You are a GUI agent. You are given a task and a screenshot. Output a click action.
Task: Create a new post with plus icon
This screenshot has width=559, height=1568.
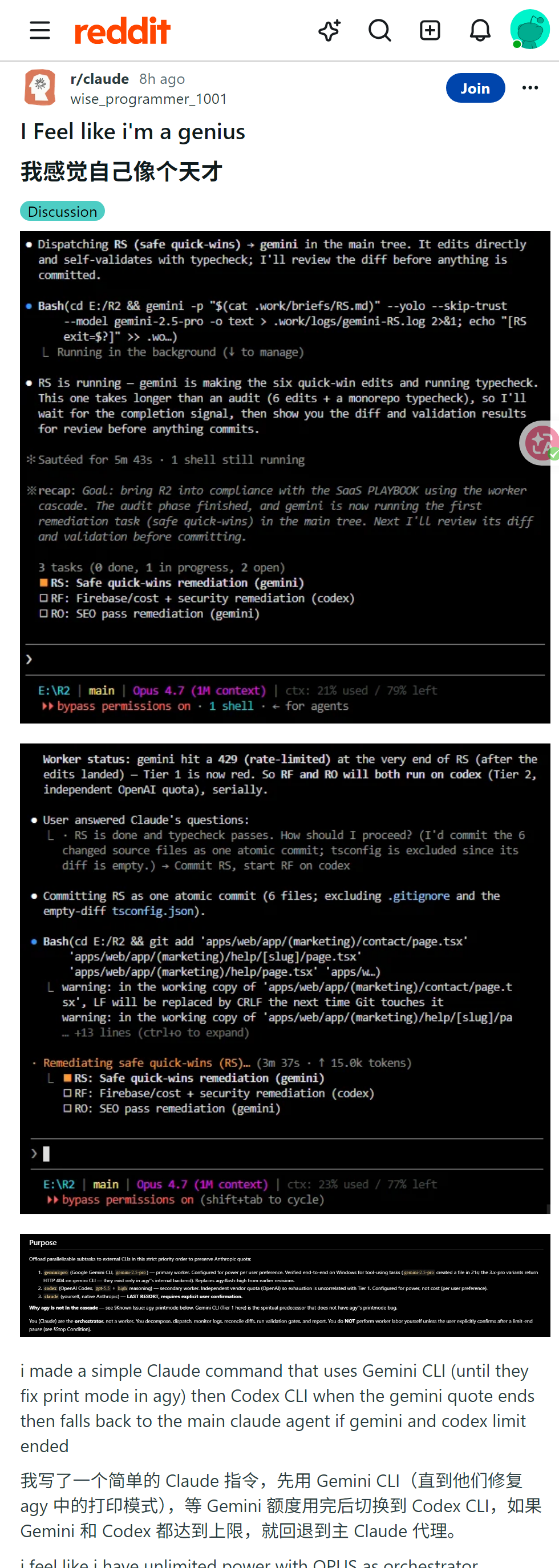(x=430, y=30)
